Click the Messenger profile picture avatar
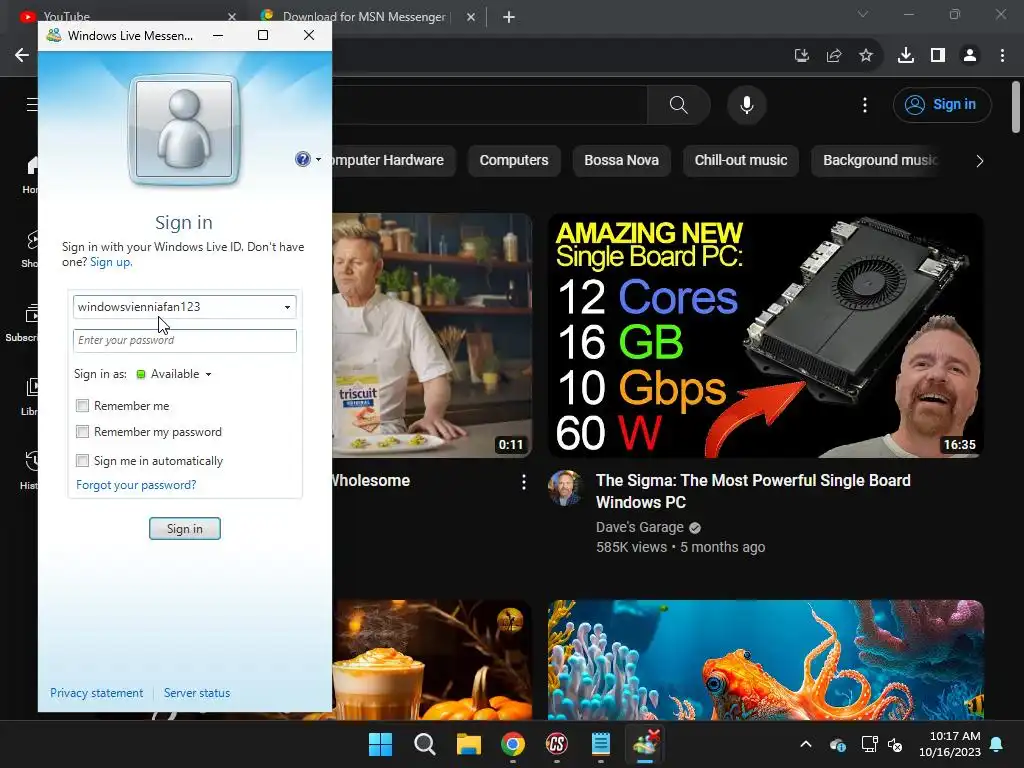 pyautogui.click(x=184, y=129)
